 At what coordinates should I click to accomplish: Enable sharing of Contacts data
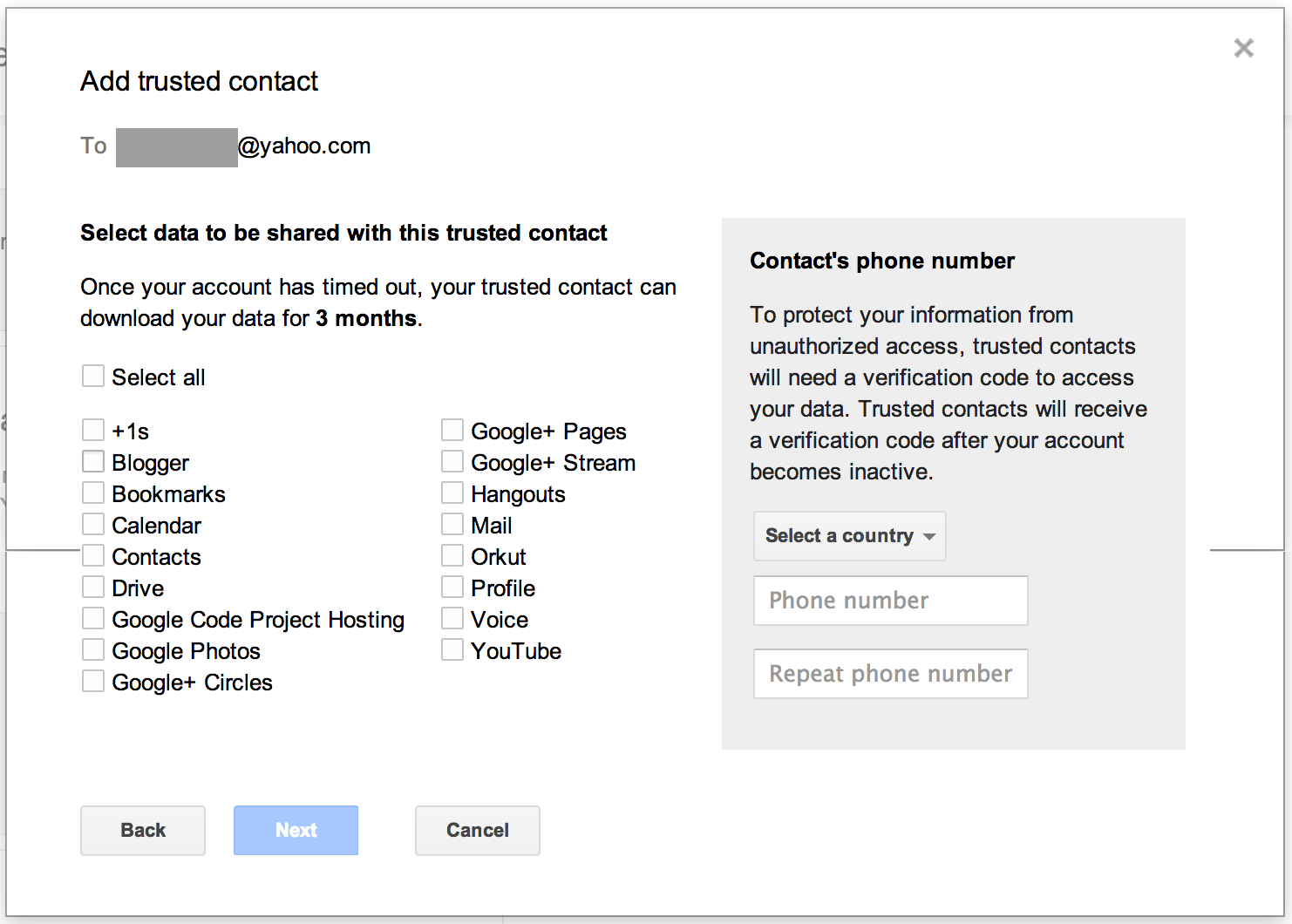(x=93, y=555)
